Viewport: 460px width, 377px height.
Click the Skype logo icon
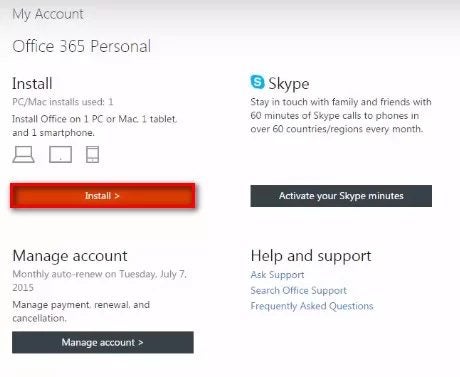click(257, 82)
